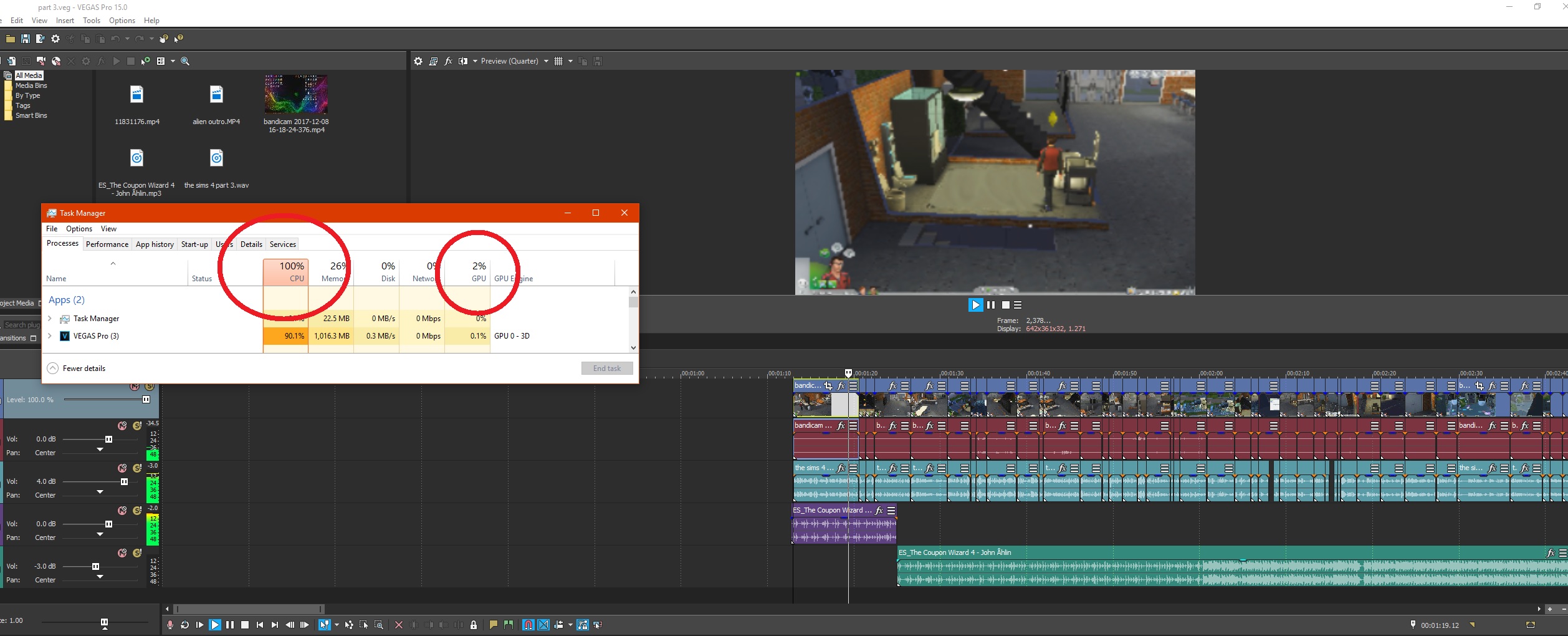The width and height of the screenshot is (1568, 636).
Task: Open Views dropdown arrow in Project Media toolbar
Action: pyautogui.click(x=173, y=61)
